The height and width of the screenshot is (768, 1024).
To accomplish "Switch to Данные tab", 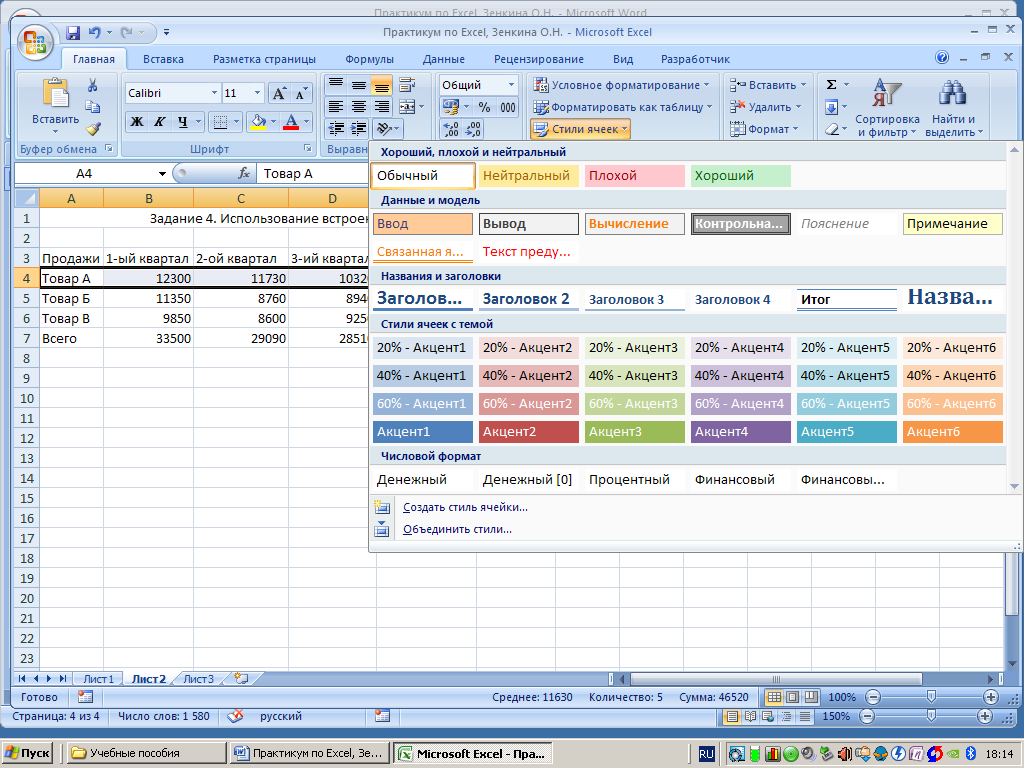I will pyautogui.click(x=443, y=59).
